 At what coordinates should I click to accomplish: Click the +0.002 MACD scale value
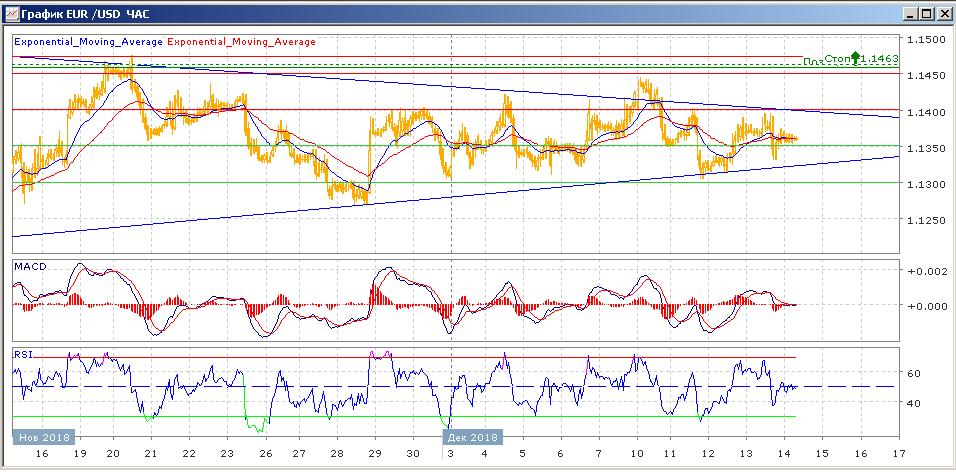(x=927, y=271)
